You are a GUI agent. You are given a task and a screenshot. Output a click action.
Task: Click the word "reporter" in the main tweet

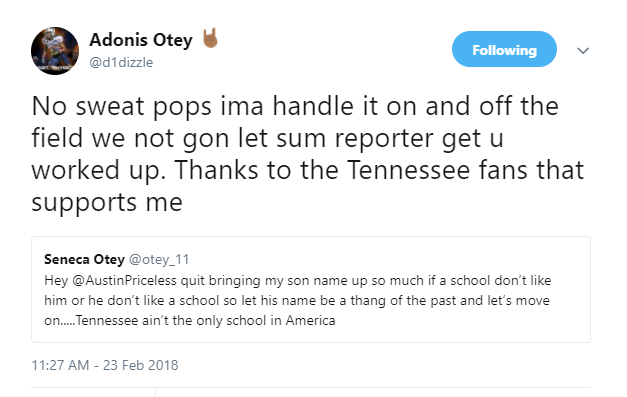384,139
